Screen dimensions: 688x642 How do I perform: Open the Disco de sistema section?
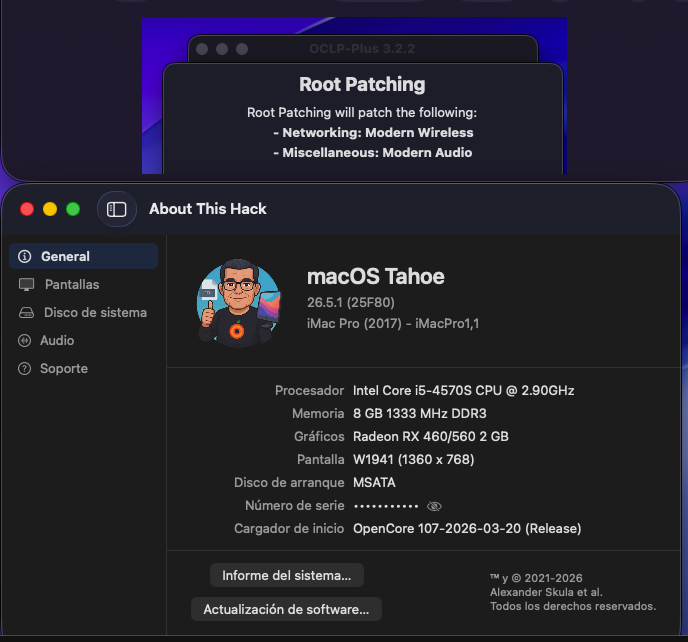[83, 312]
